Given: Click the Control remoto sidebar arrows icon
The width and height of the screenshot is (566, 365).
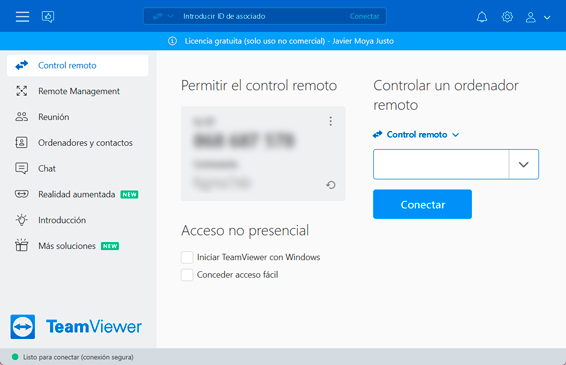Looking at the screenshot, I should (x=22, y=65).
